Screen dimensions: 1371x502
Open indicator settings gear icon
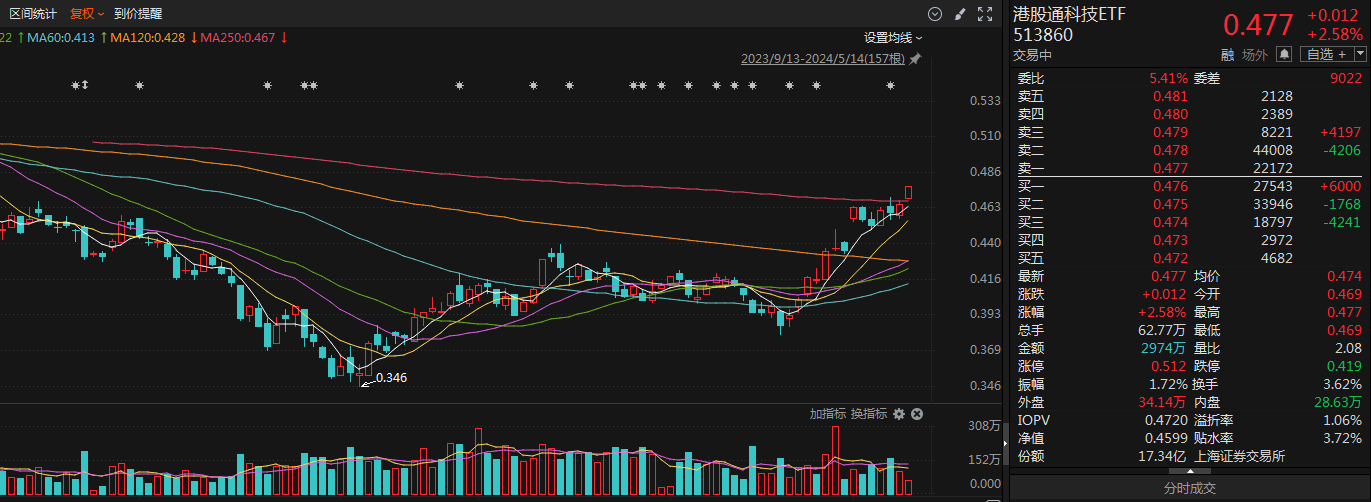coord(898,414)
